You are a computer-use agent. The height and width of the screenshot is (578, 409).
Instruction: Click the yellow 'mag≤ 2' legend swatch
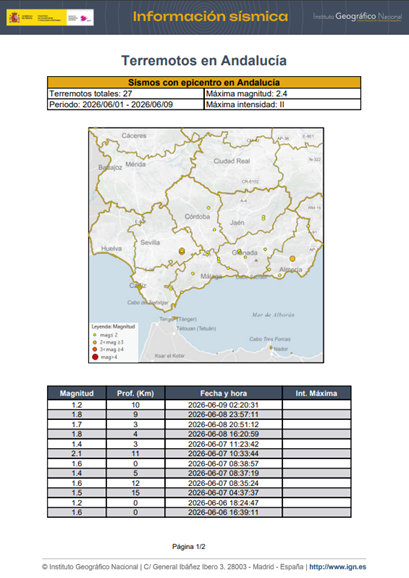click(x=95, y=335)
